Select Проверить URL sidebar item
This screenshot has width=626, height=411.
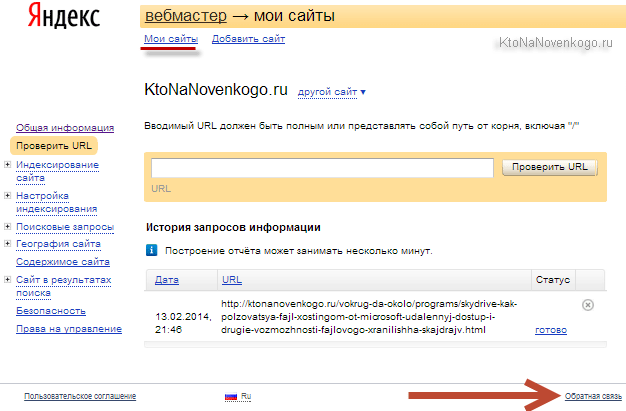[54, 146]
